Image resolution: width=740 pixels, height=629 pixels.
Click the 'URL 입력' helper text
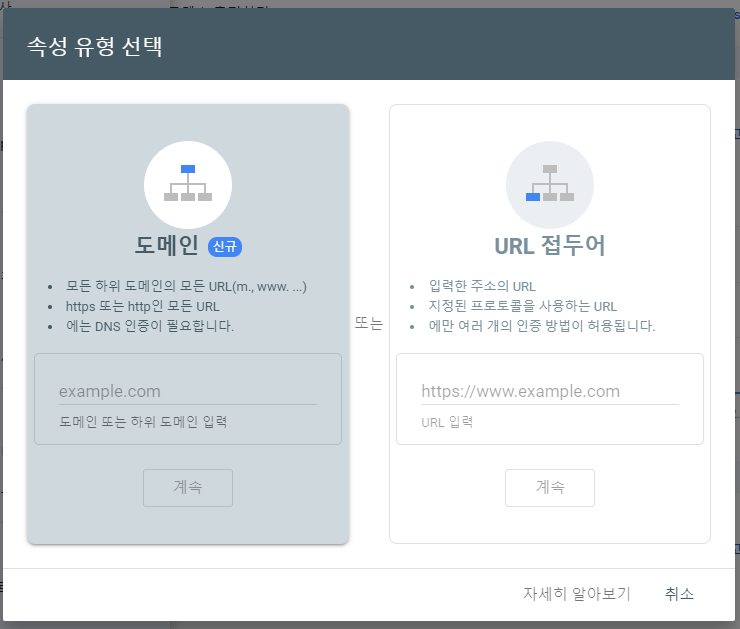click(447, 422)
